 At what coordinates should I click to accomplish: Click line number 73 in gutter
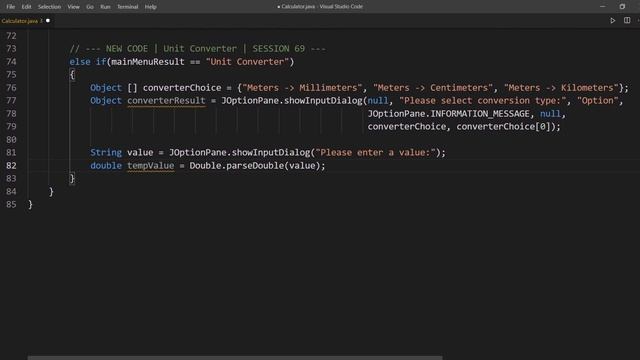coord(11,49)
